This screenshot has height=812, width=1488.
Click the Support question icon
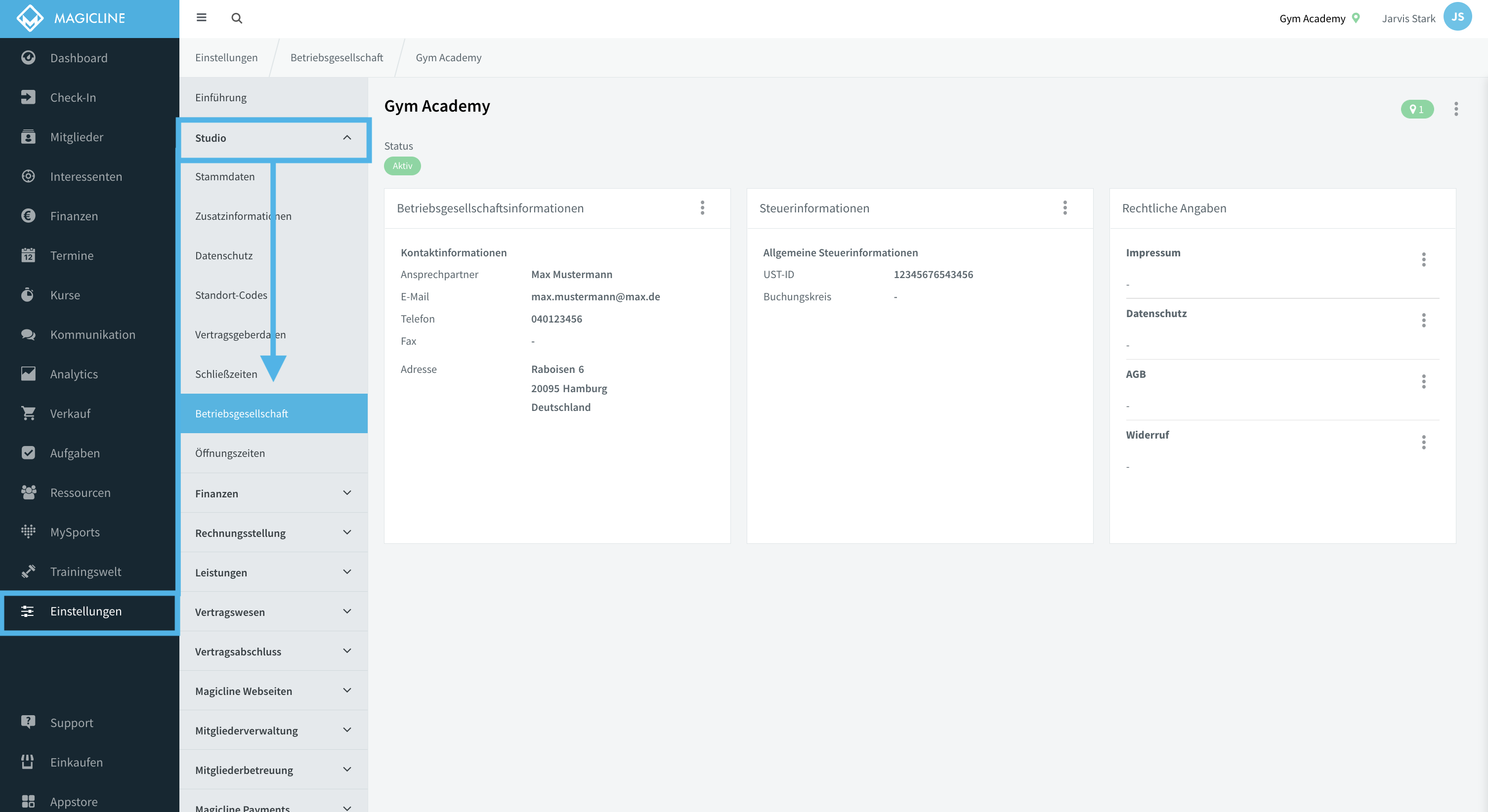[28, 722]
